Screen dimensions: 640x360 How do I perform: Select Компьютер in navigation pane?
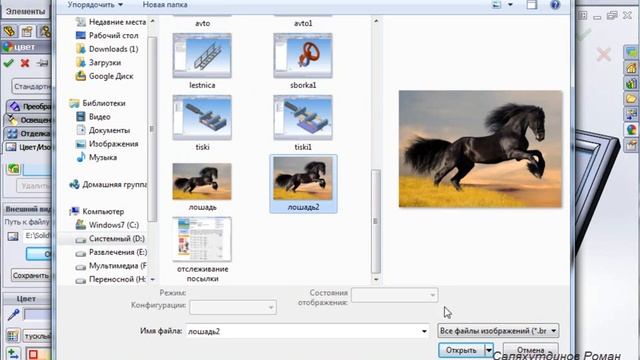[96, 211]
